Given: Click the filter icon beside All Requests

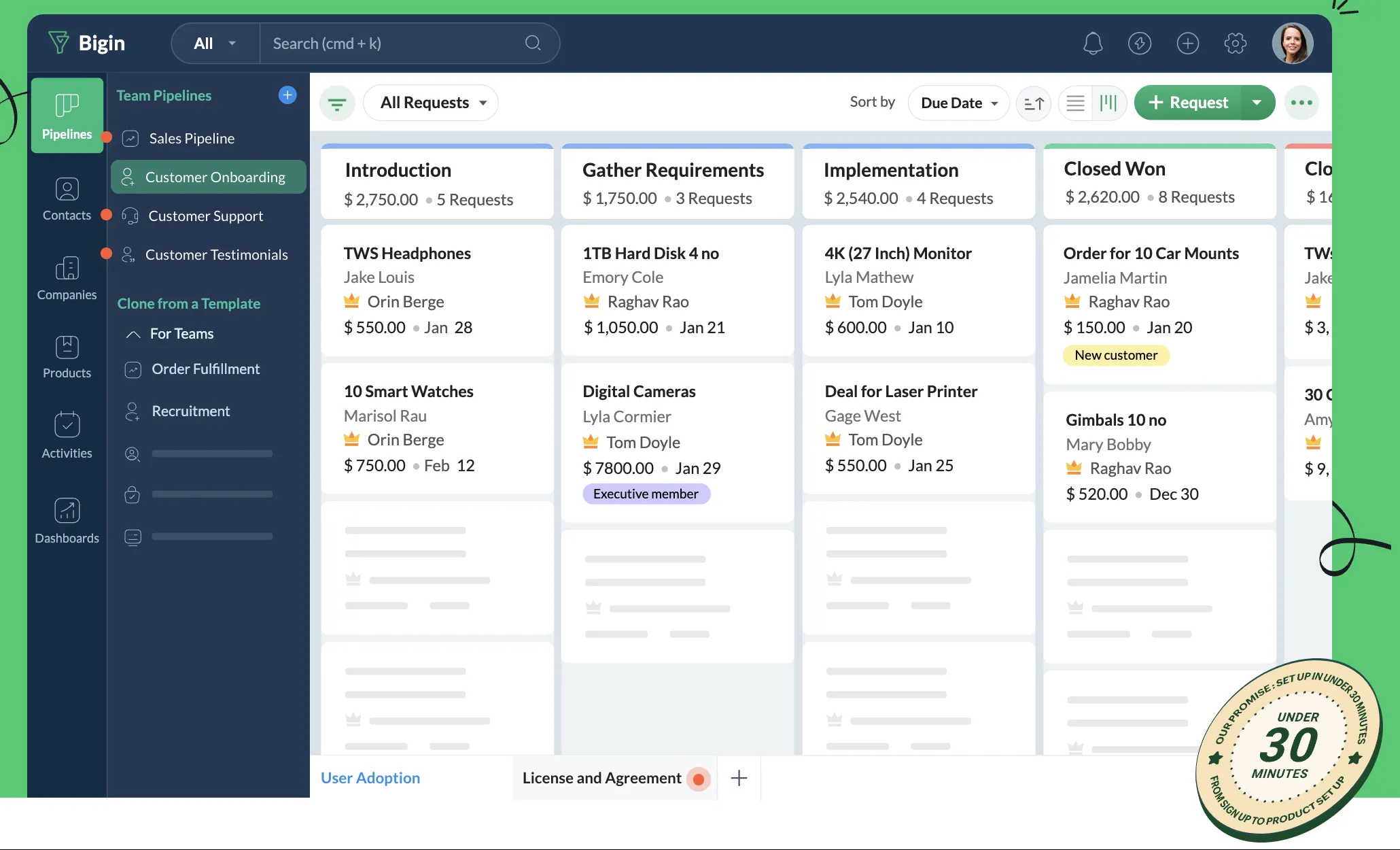Looking at the screenshot, I should click(337, 103).
